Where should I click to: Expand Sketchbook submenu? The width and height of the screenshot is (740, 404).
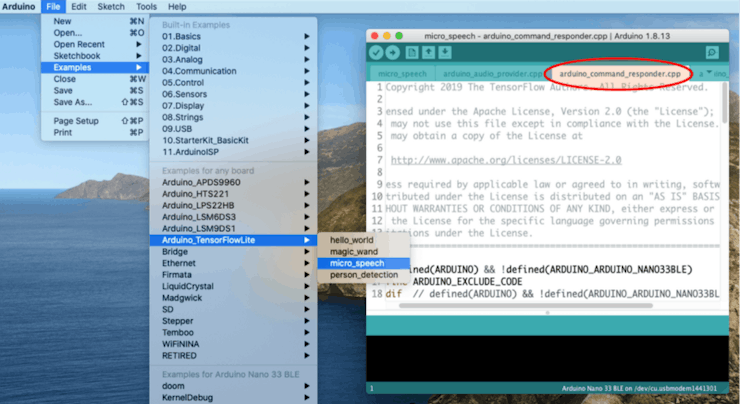coord(95,56)
